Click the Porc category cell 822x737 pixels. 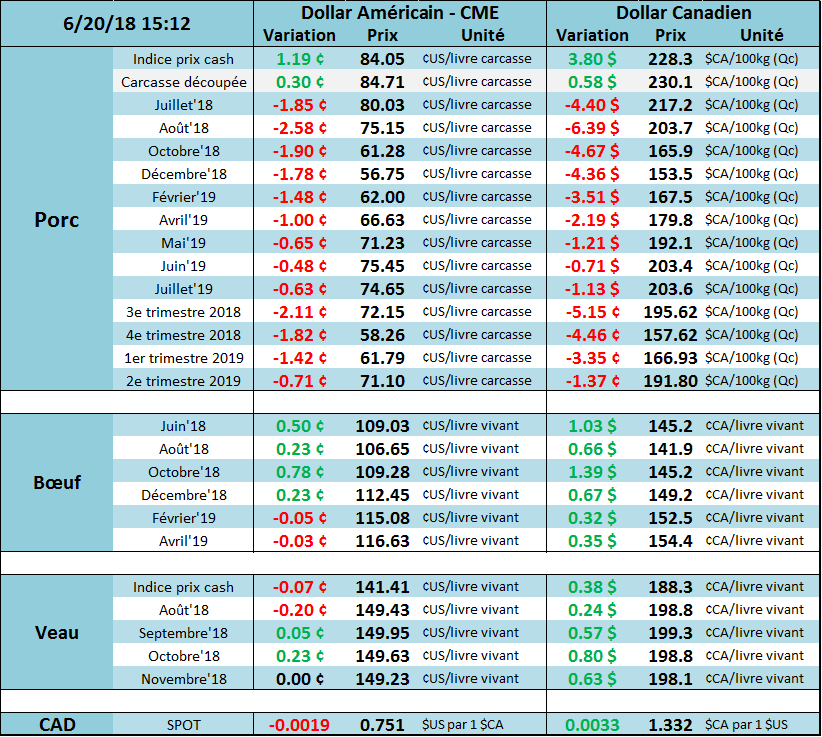tap(57, 219)
